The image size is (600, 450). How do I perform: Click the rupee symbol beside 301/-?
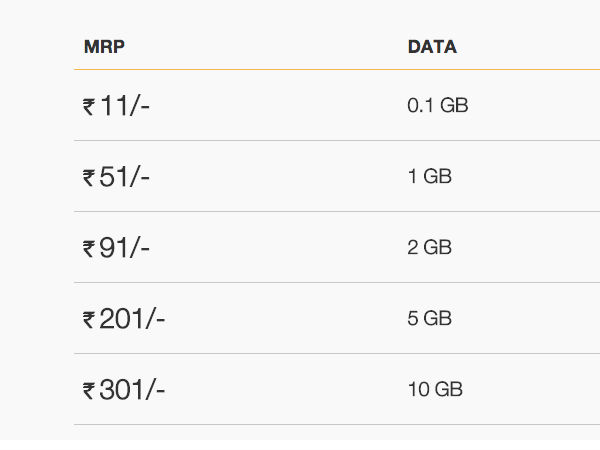click(x=89, y=392)
